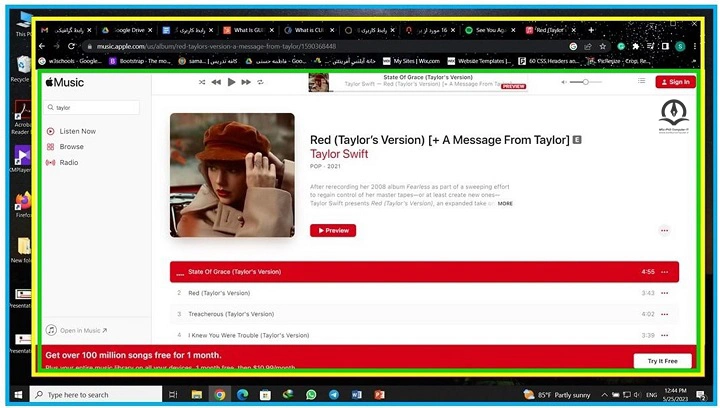Mute the player volume icon
Viewport: 720px width, 408px height.
(564, 82)
